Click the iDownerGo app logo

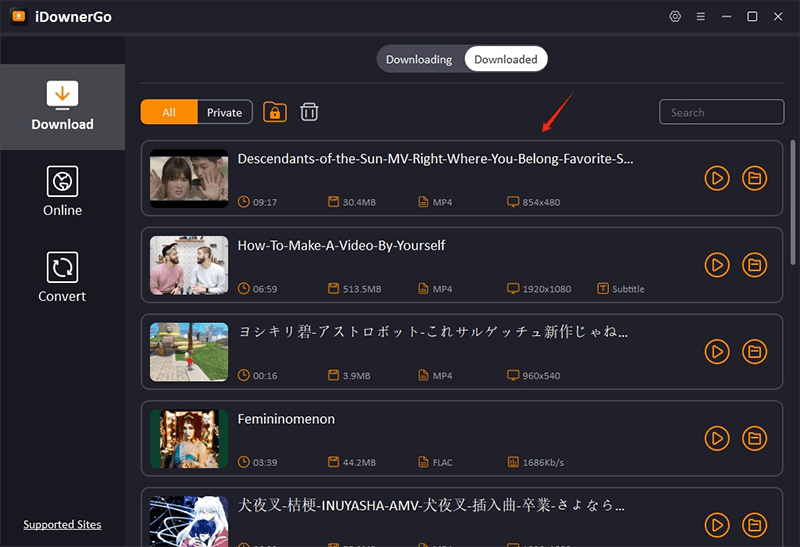click(19, 16)
